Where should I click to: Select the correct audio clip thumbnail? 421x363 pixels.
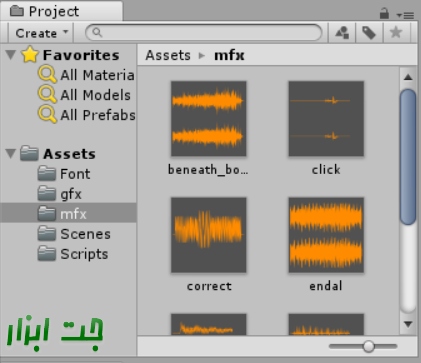209,235
